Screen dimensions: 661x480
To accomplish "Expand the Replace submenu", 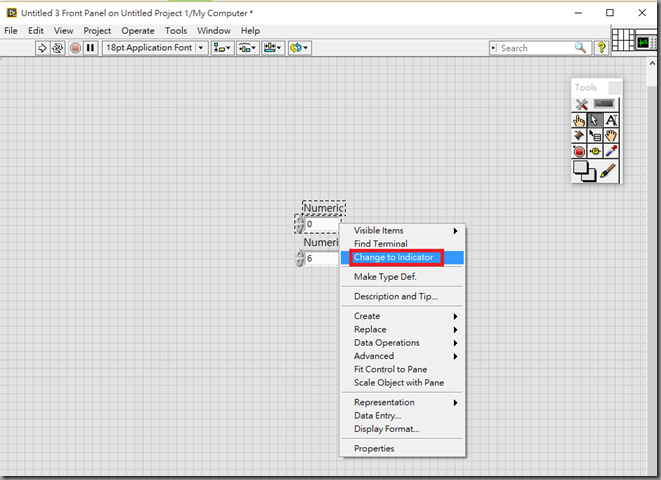I will tap(403, 329).
